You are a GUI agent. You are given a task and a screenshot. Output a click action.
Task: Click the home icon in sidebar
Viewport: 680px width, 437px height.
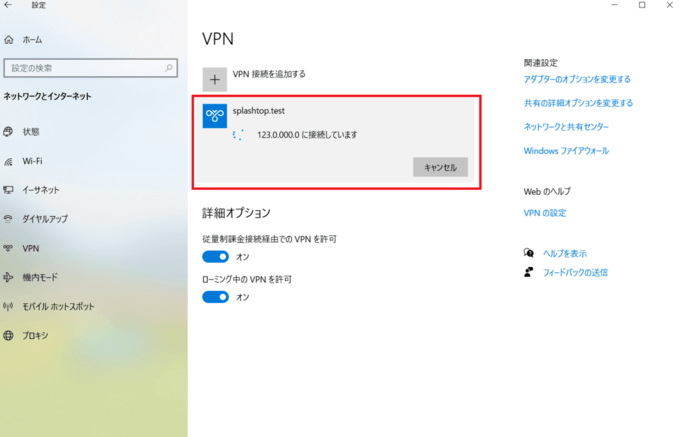coord(9,40)
